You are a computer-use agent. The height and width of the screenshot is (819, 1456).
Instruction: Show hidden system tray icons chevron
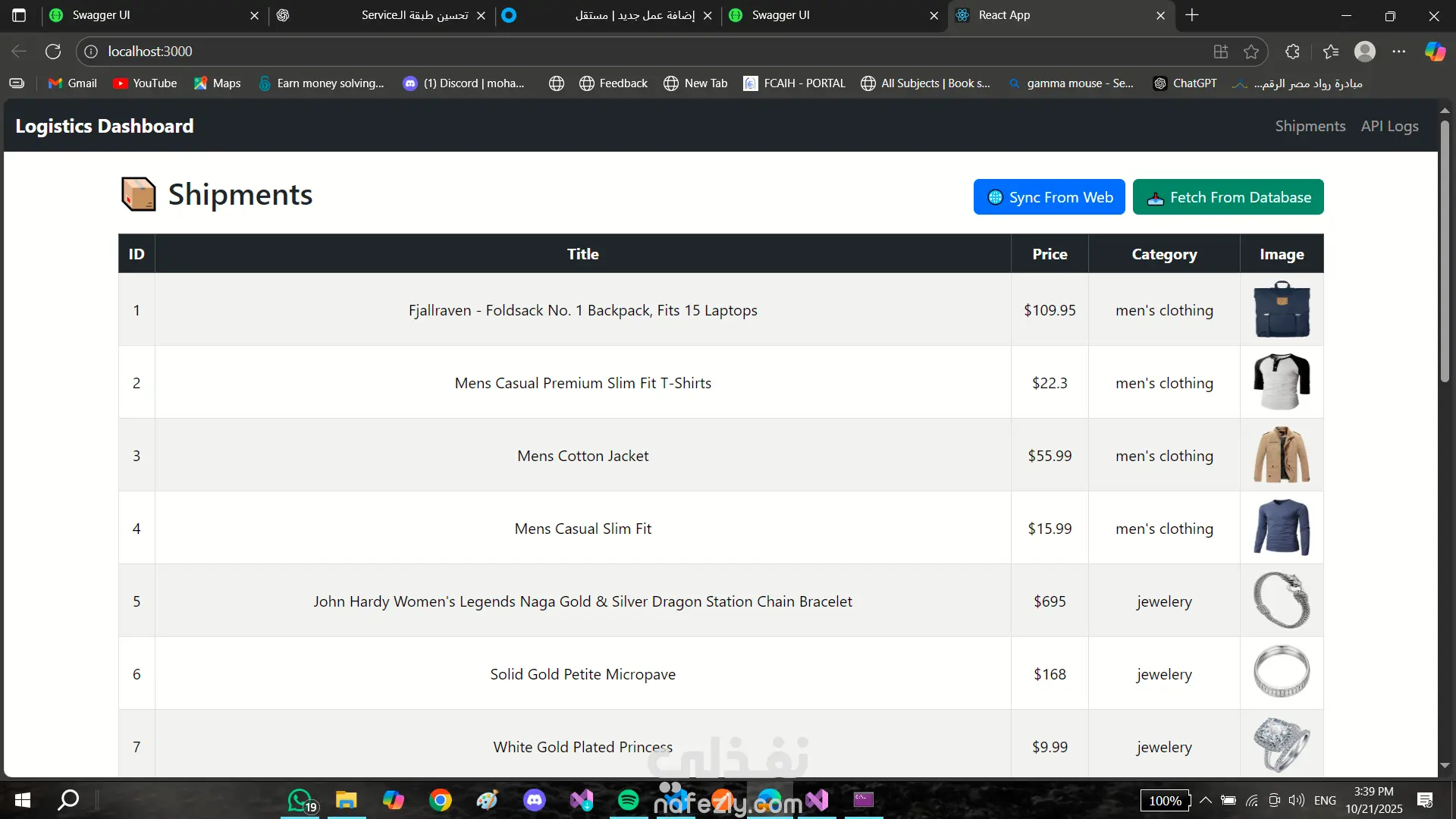(1206, 800)
